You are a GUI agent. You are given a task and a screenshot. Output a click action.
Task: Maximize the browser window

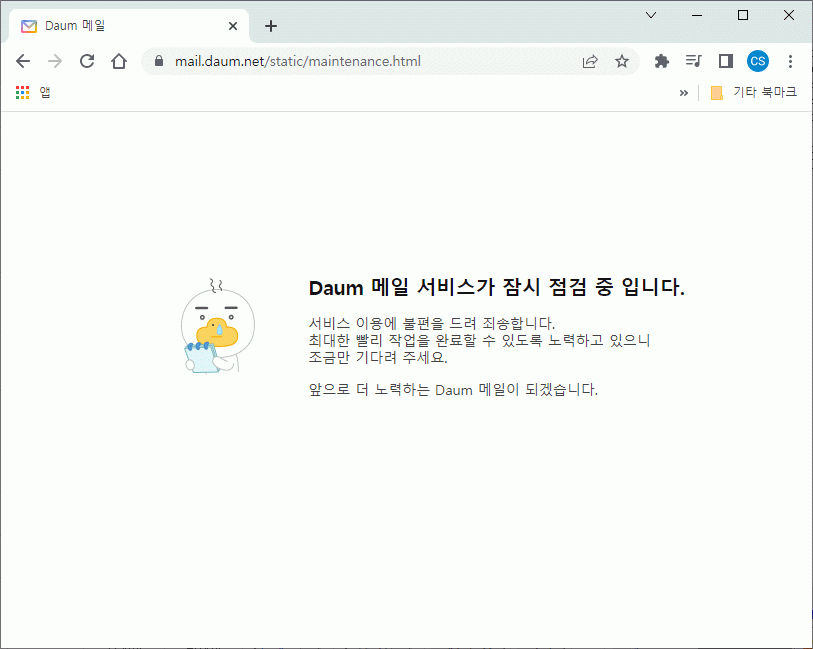743,15
